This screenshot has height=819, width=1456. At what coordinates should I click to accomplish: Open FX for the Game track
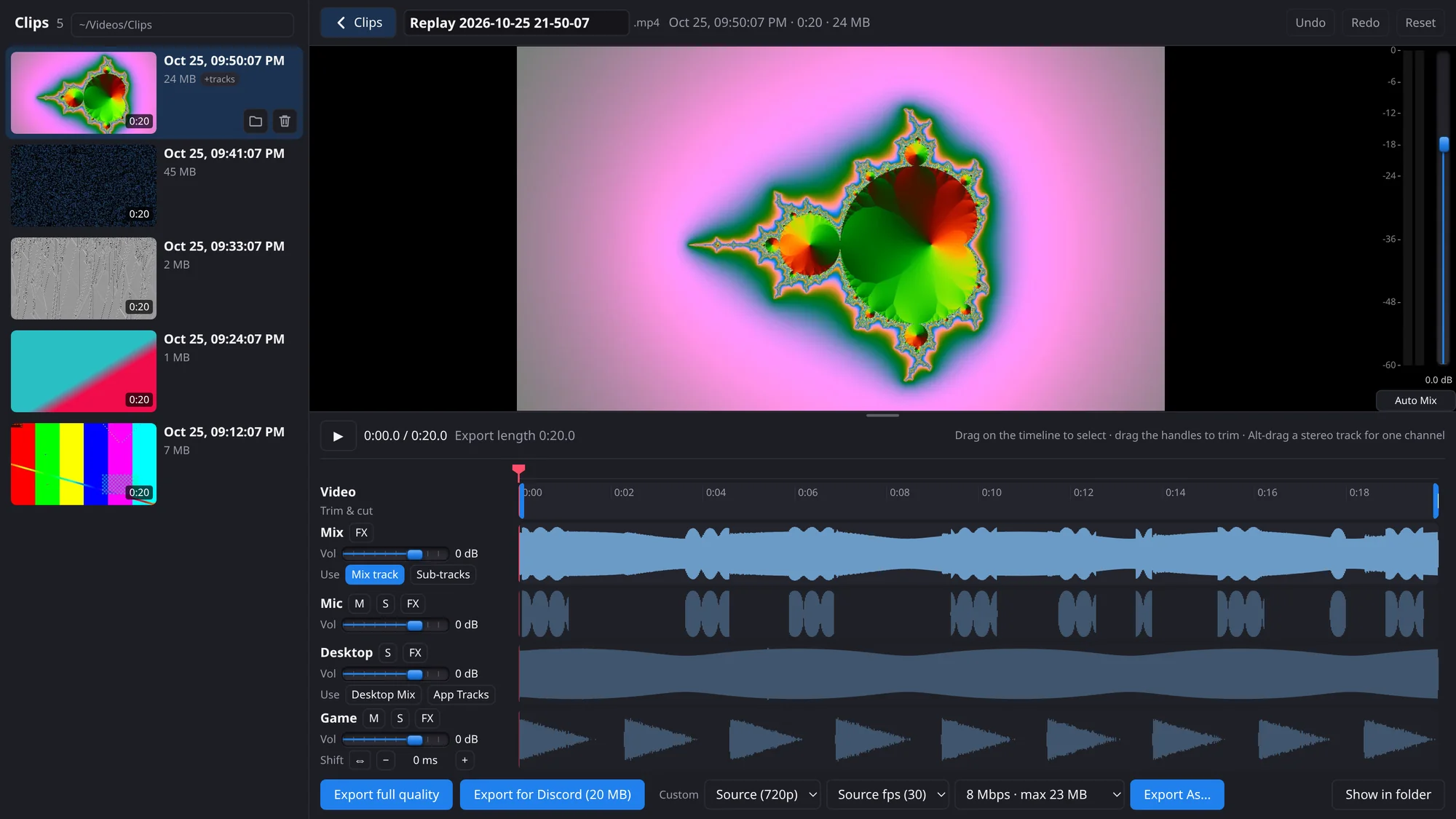(427, 719)
